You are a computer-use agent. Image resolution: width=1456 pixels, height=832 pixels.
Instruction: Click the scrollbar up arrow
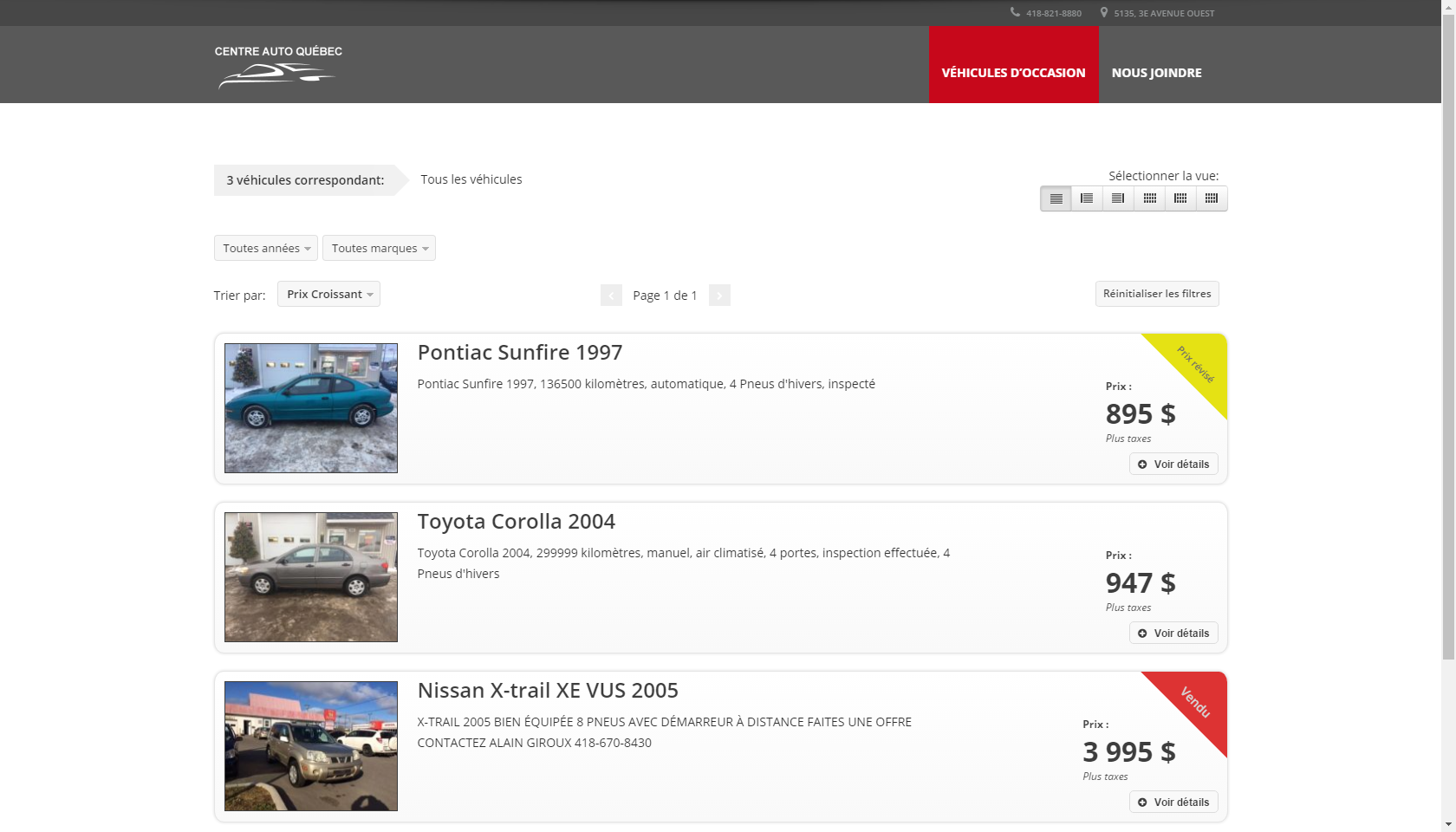tap(1448, 7)
